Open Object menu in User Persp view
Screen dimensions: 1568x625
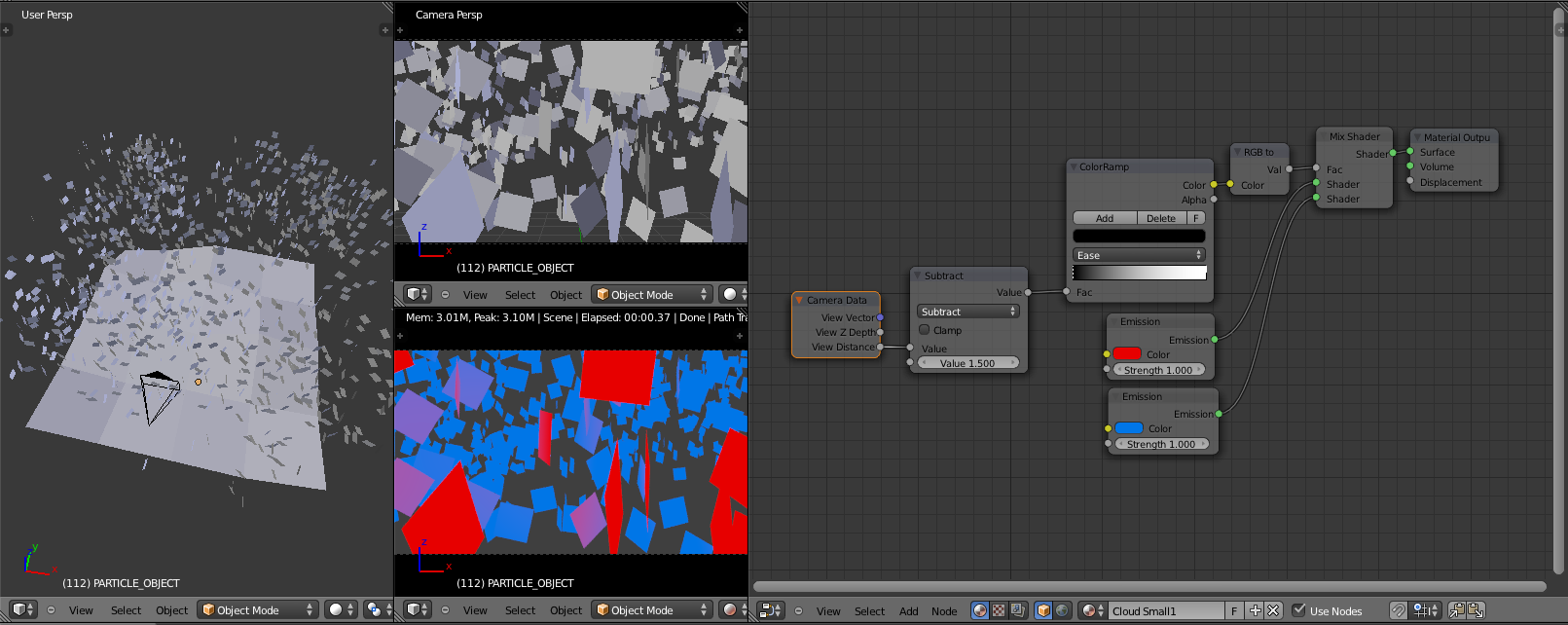pyautogui.click(x=171, y=610)
